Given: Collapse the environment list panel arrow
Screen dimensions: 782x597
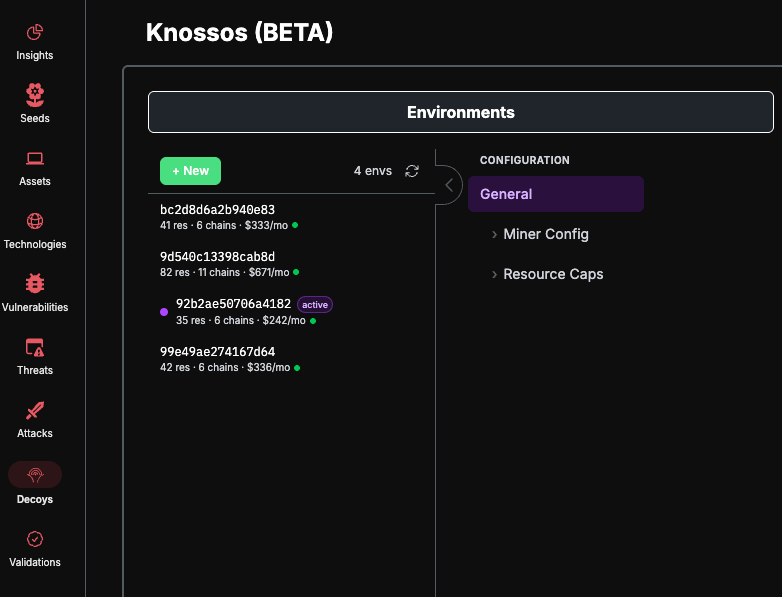Looking at the screenshot, I should coord(449,185).
